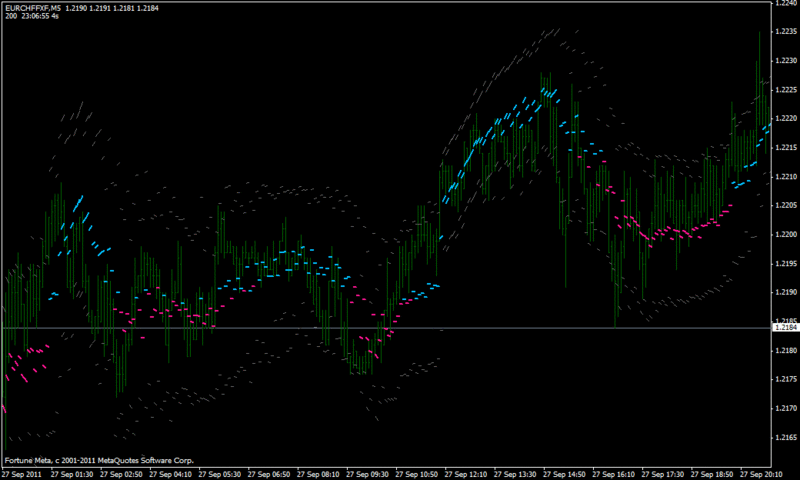This screenshot has width=800, height=480.
Task: Click the 1.2190 price axis label
Action: click(x=786, y=292)
